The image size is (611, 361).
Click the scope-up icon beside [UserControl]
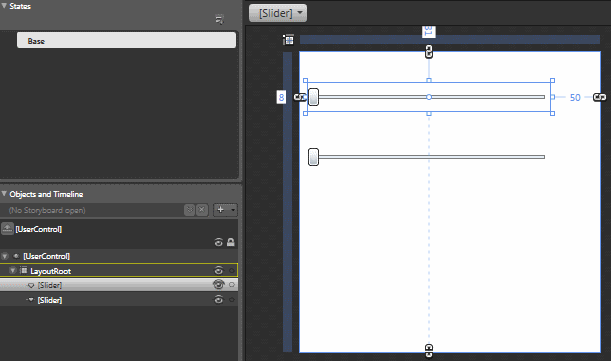[7, 229]
